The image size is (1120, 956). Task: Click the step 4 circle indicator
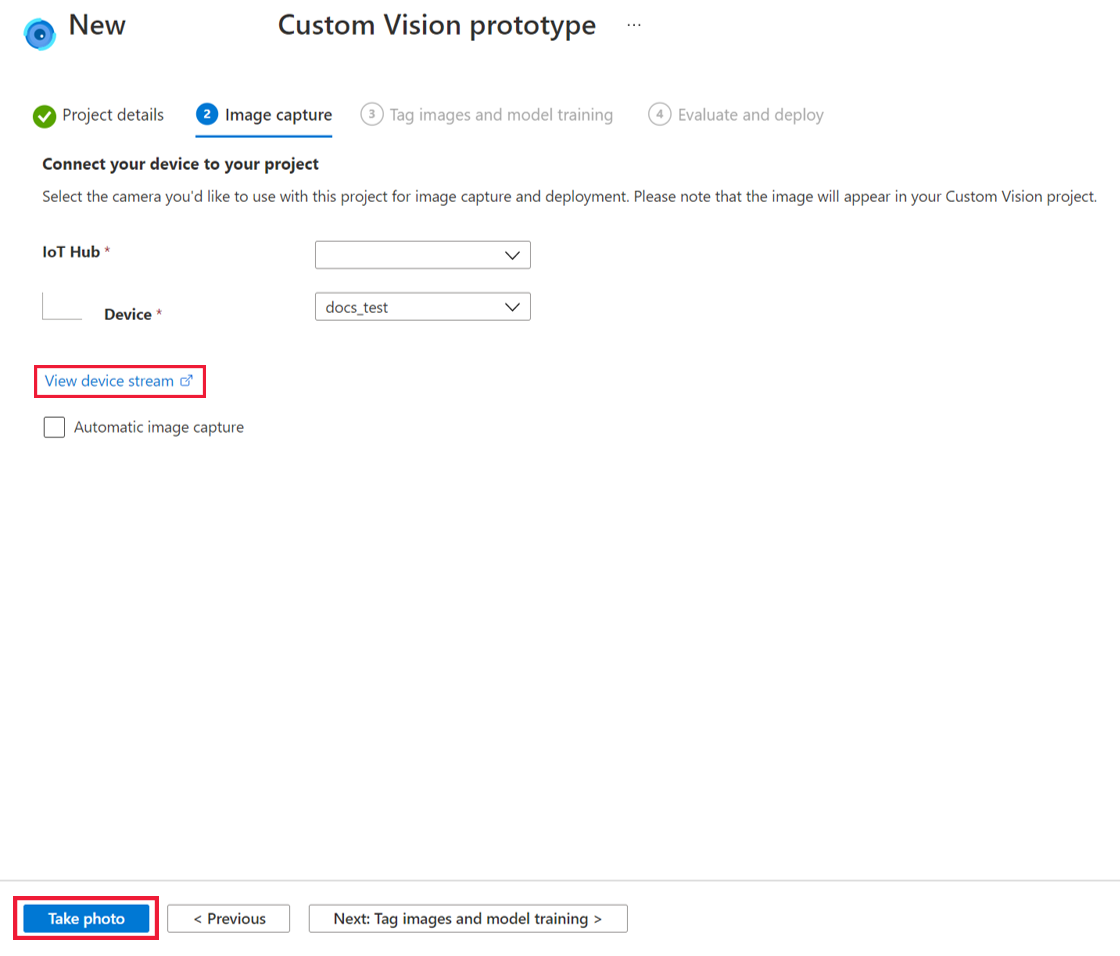click(660, 115)
